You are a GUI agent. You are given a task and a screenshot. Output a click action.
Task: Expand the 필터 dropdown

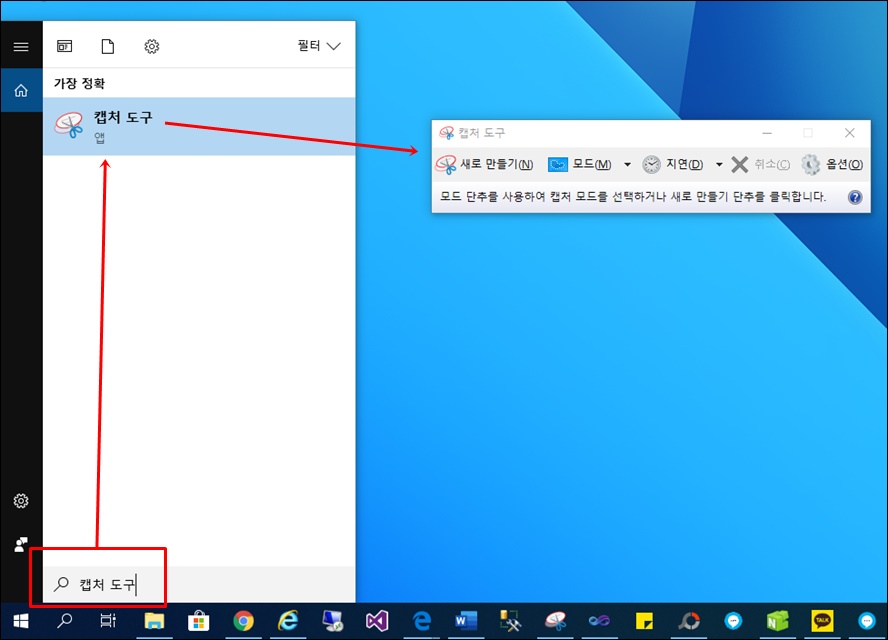click(x=319, y=46)
